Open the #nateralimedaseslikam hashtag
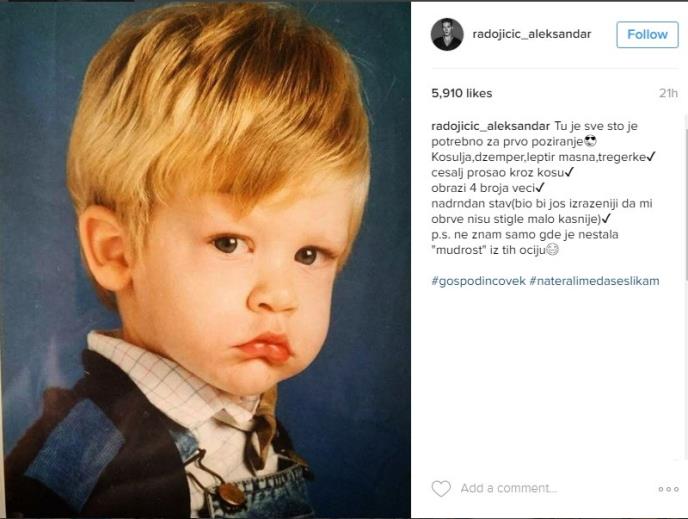Screen dimensions: 688x519 tap(594, 281)
